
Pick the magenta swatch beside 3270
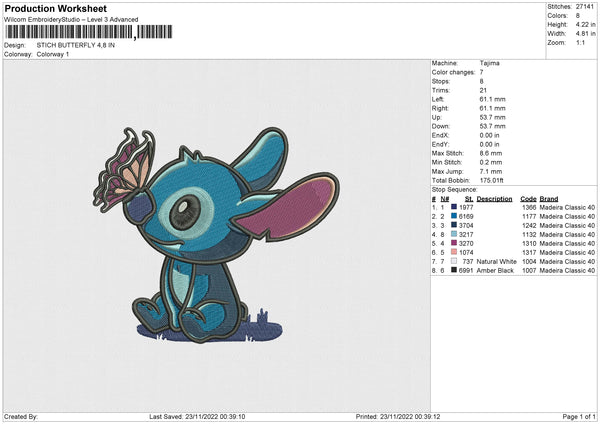(x=454, y=243)
